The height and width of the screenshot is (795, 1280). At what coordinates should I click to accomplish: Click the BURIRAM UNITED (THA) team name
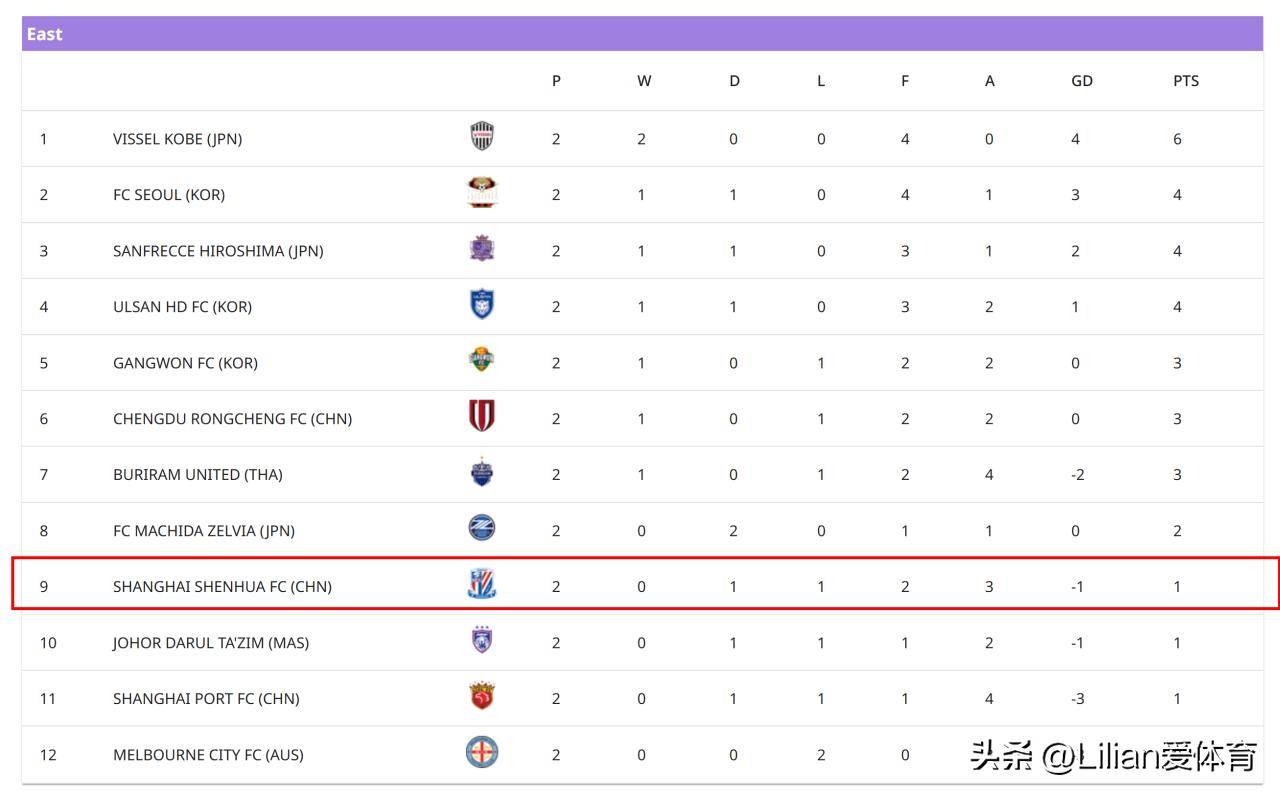[x=197, y=475]
